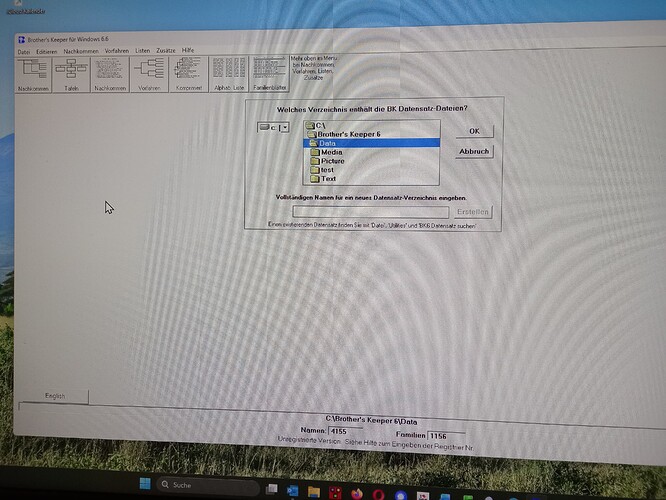The image size is (666, 500).
Task: Open the Listen menu
Action: [x=143, y=51]
